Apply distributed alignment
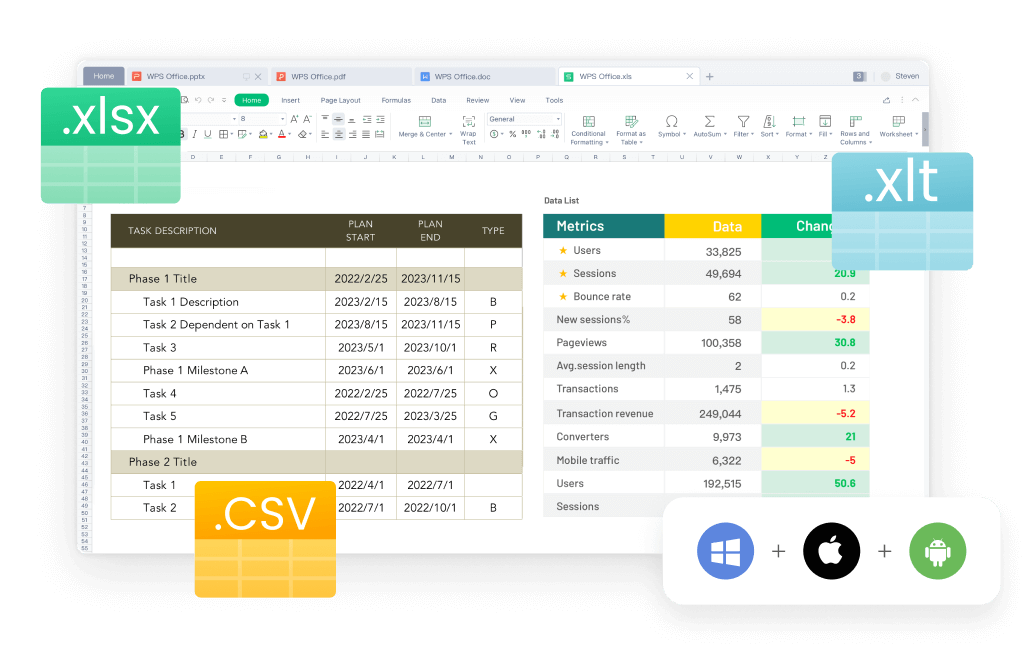 click(379, 134)
